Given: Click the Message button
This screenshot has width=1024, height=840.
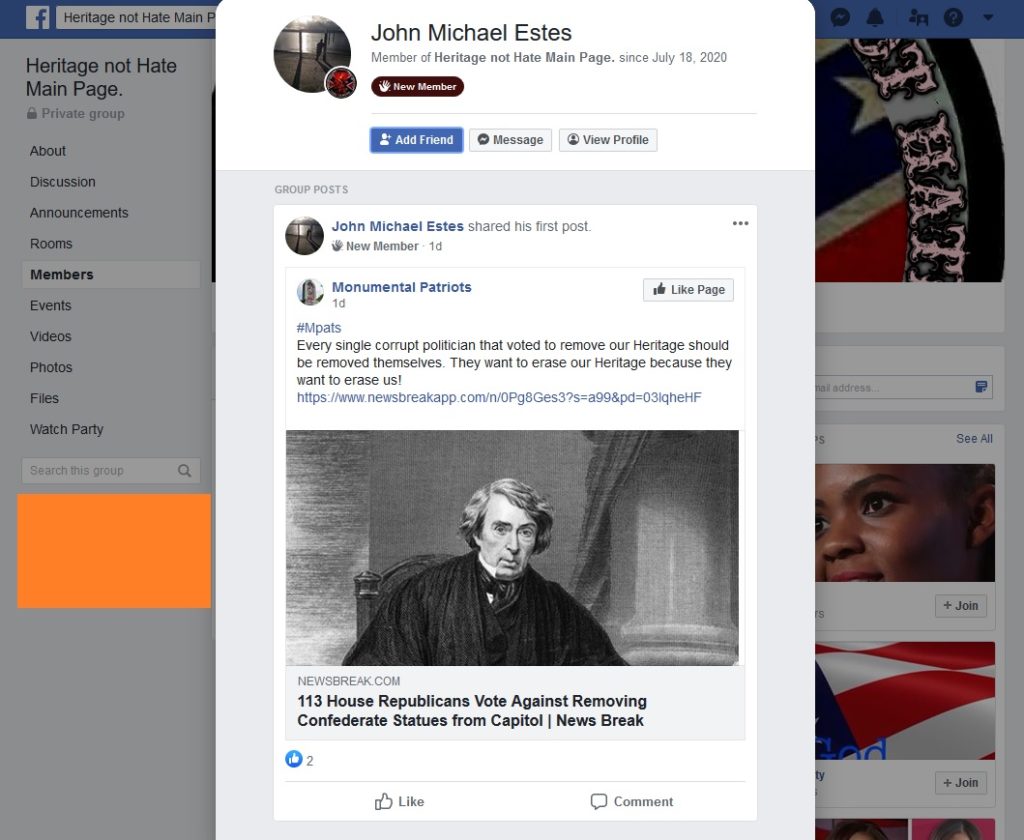Looking at the screenshot, I should 510,140.
